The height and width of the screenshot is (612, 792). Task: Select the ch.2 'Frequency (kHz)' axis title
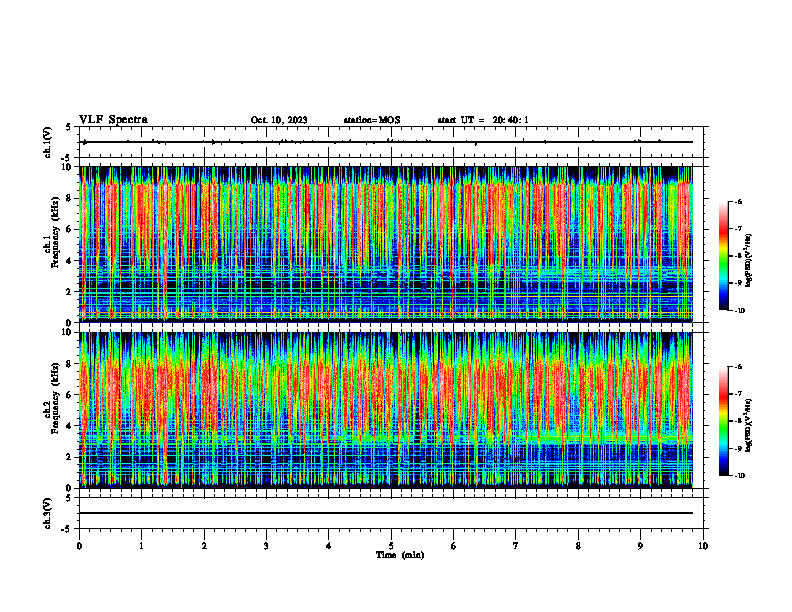point(56,400)
